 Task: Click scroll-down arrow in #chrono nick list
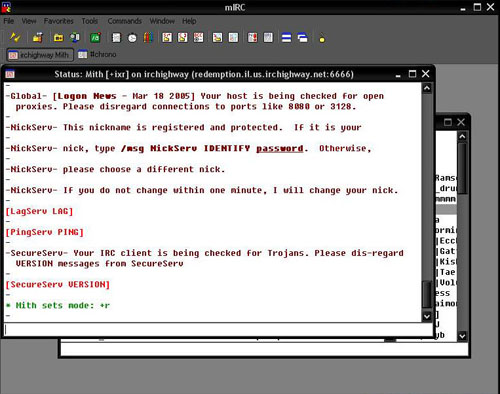[x=462, y=336]
